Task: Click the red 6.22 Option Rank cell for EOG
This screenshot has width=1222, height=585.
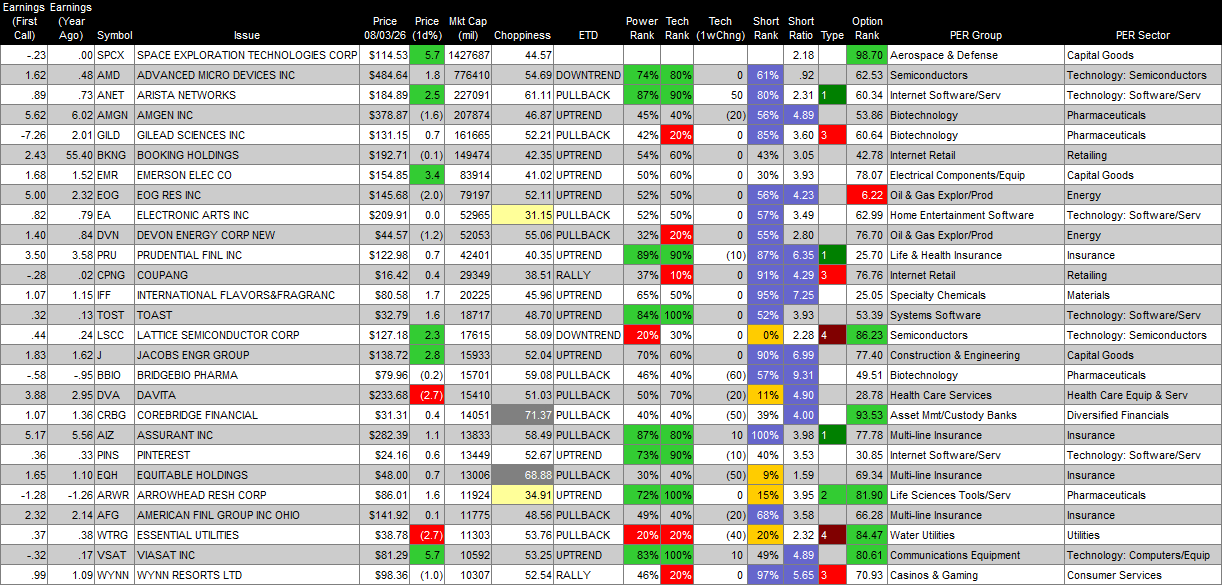Action: [x=866, y=195]
